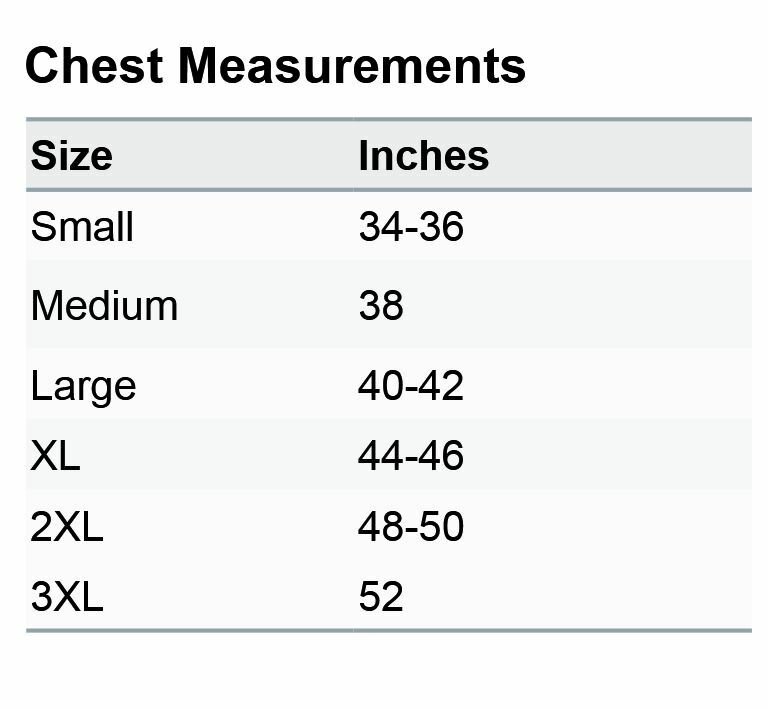Click the 48-50 inches cell

pyautogui.click(x=410, y=526)
